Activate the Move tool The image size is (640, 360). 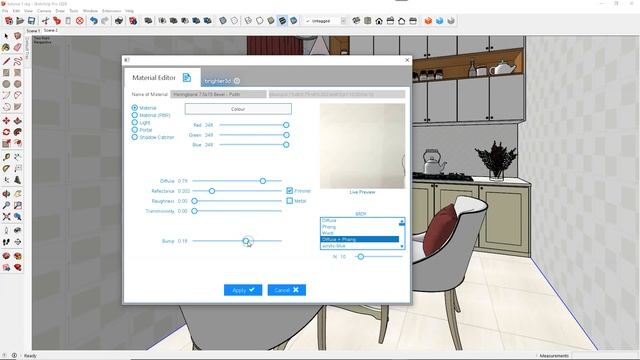(6, 121)
